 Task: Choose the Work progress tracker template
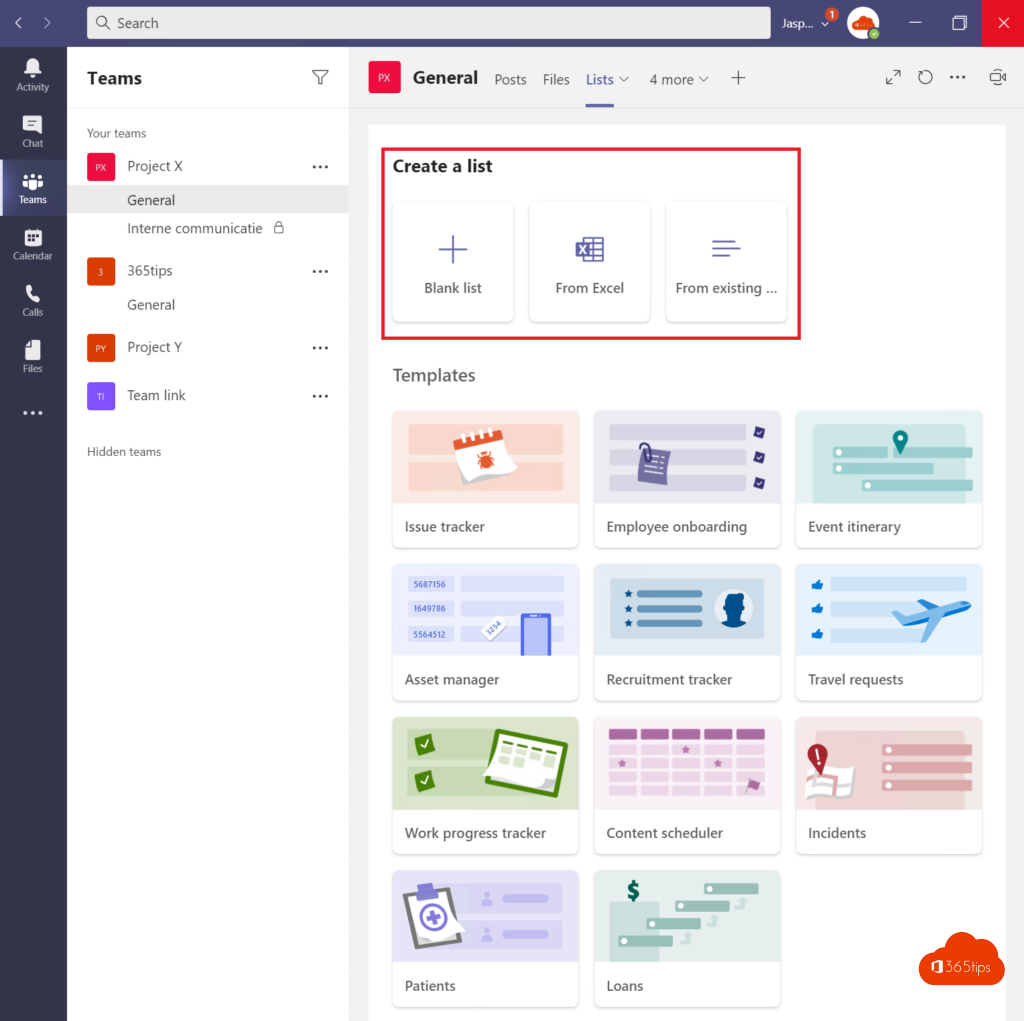tap(485, 785)
